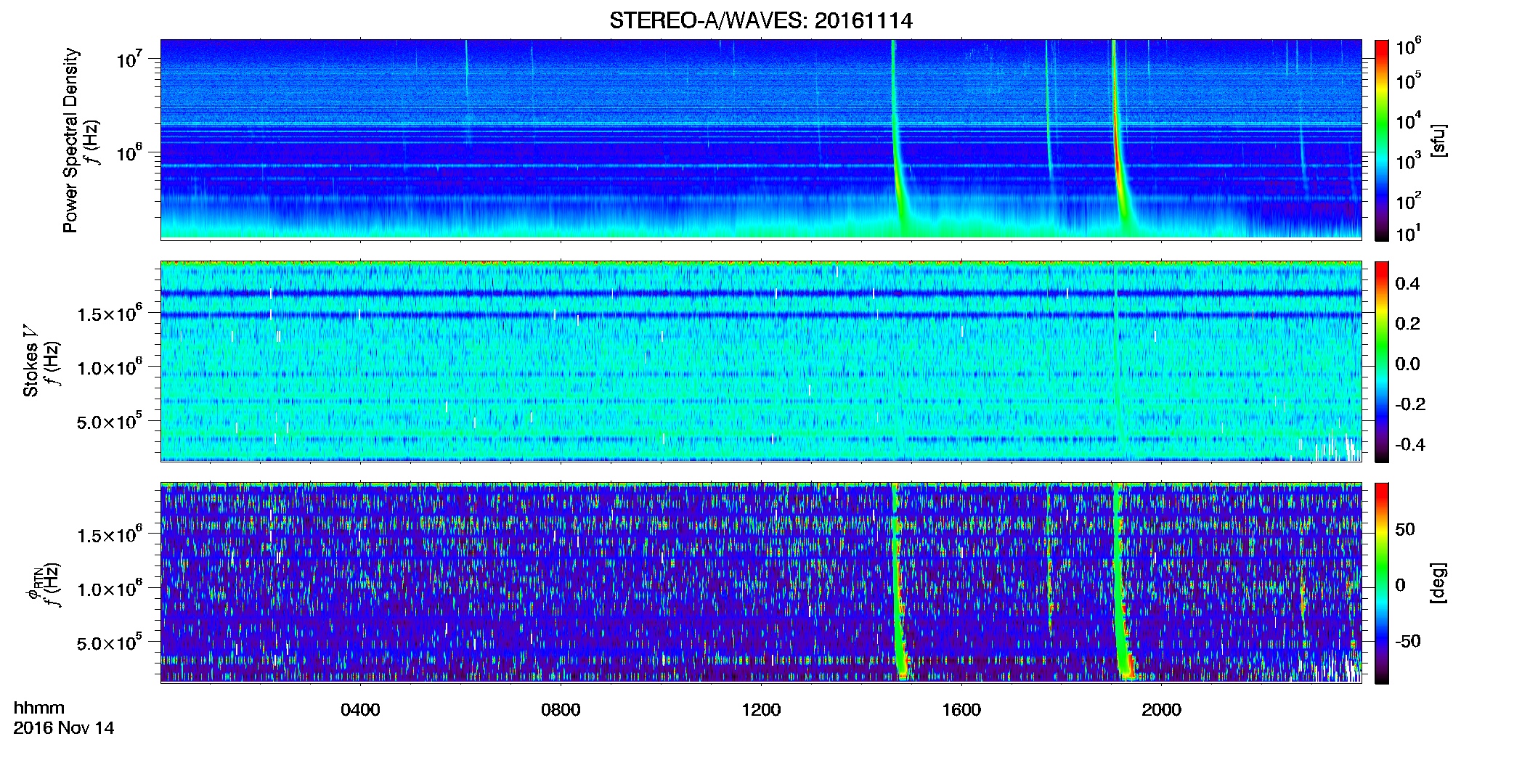Click the title STEREO-A/WAVES: 20161114

pyautogui.click(x=760, y=20)
